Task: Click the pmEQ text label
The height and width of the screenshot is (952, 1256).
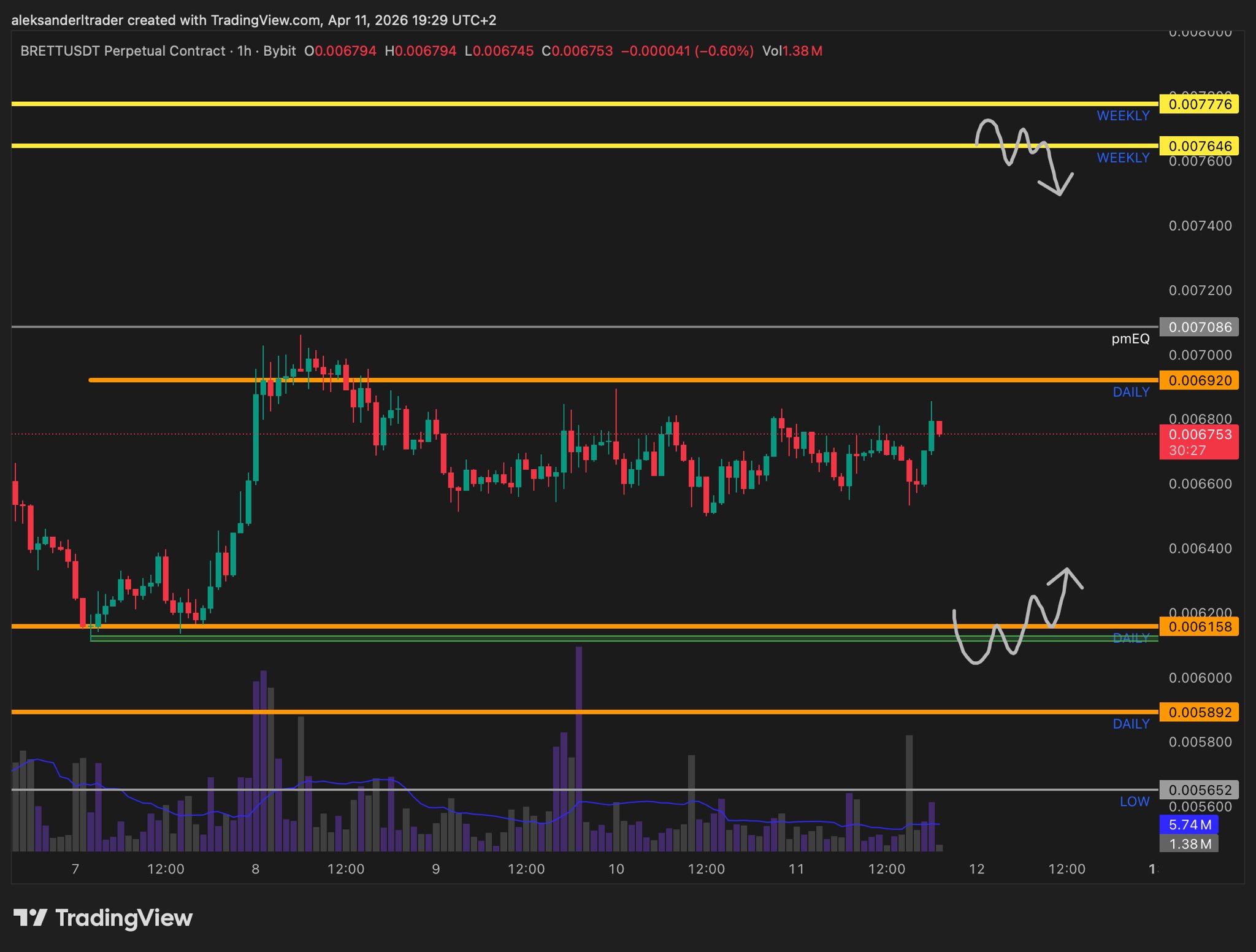Action: [x=1130, y=339]
